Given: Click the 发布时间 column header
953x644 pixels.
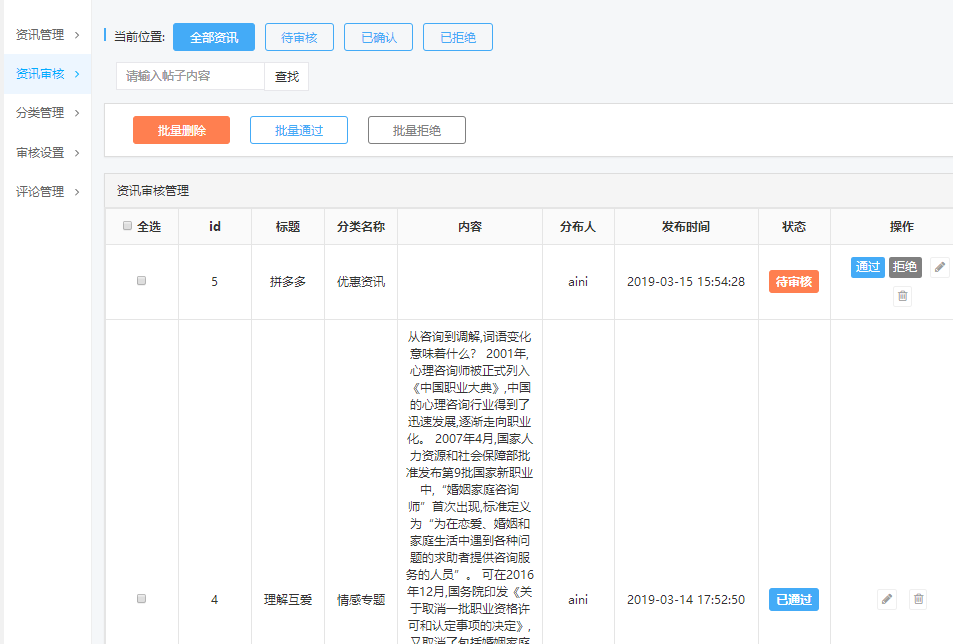Looking at the screenshot, I should coord(686,227).
